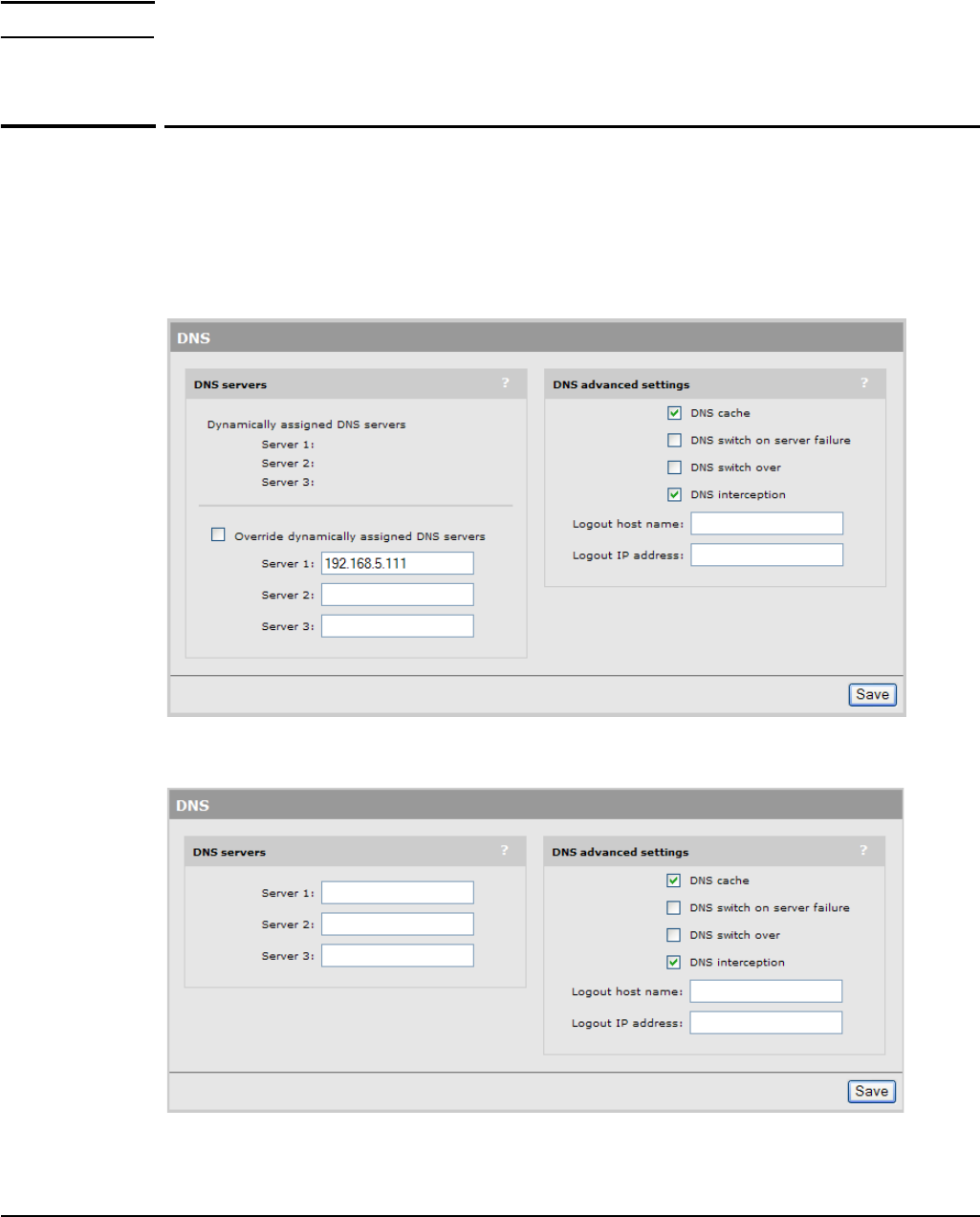Image resolution: width=980 pixels, height=1217 pixels.
Task: Enable DNS switch over in upper panel
Action: click(674, 467)
